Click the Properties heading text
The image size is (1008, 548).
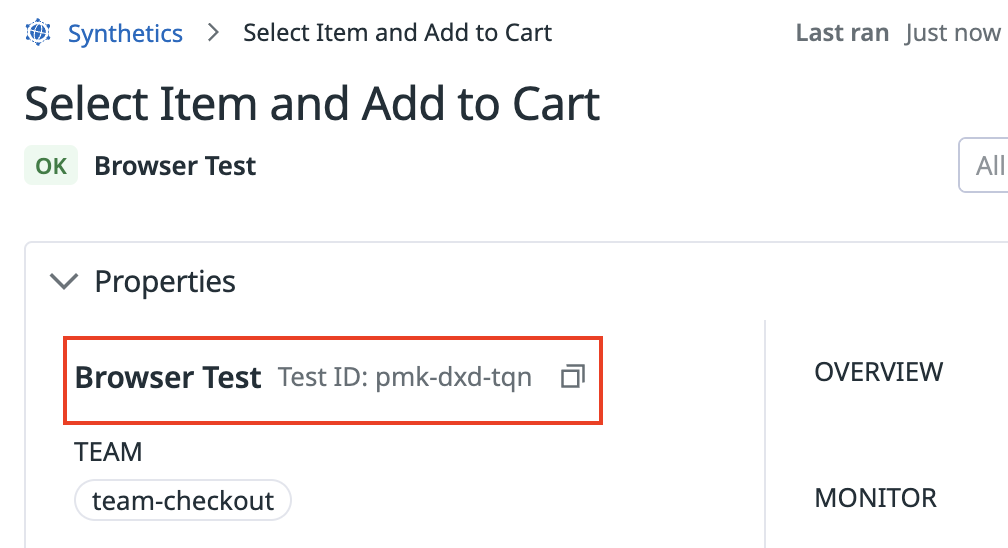tap(165, 281)
